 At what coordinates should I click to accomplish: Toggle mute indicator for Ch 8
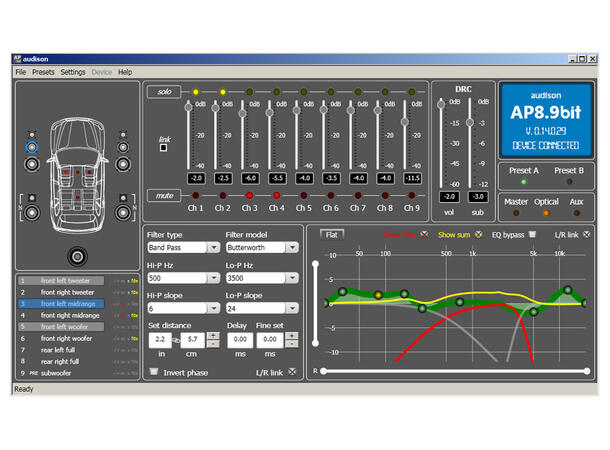pyautogui.click(x=385, y=195)
